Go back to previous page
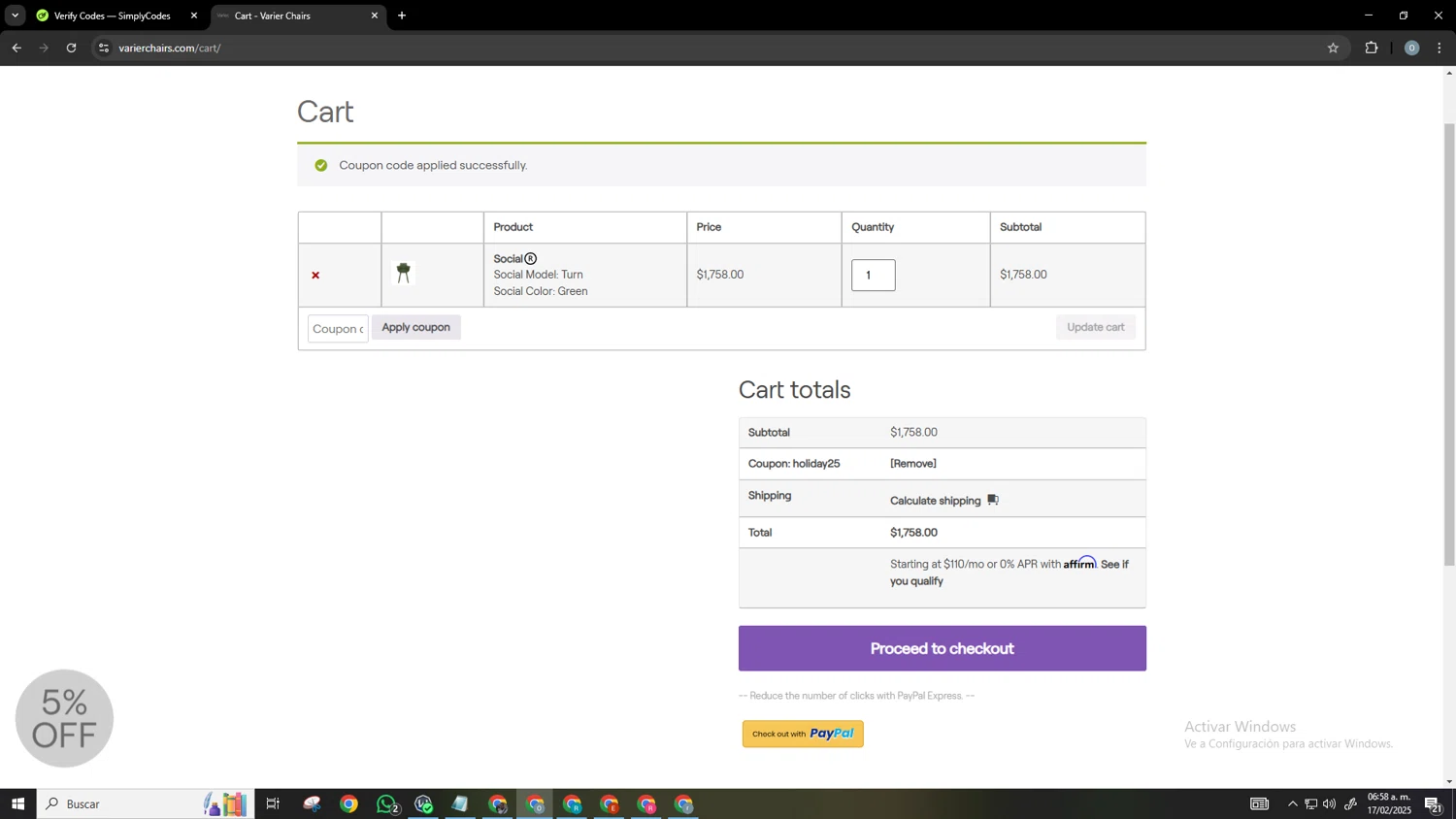 [17, 48]
